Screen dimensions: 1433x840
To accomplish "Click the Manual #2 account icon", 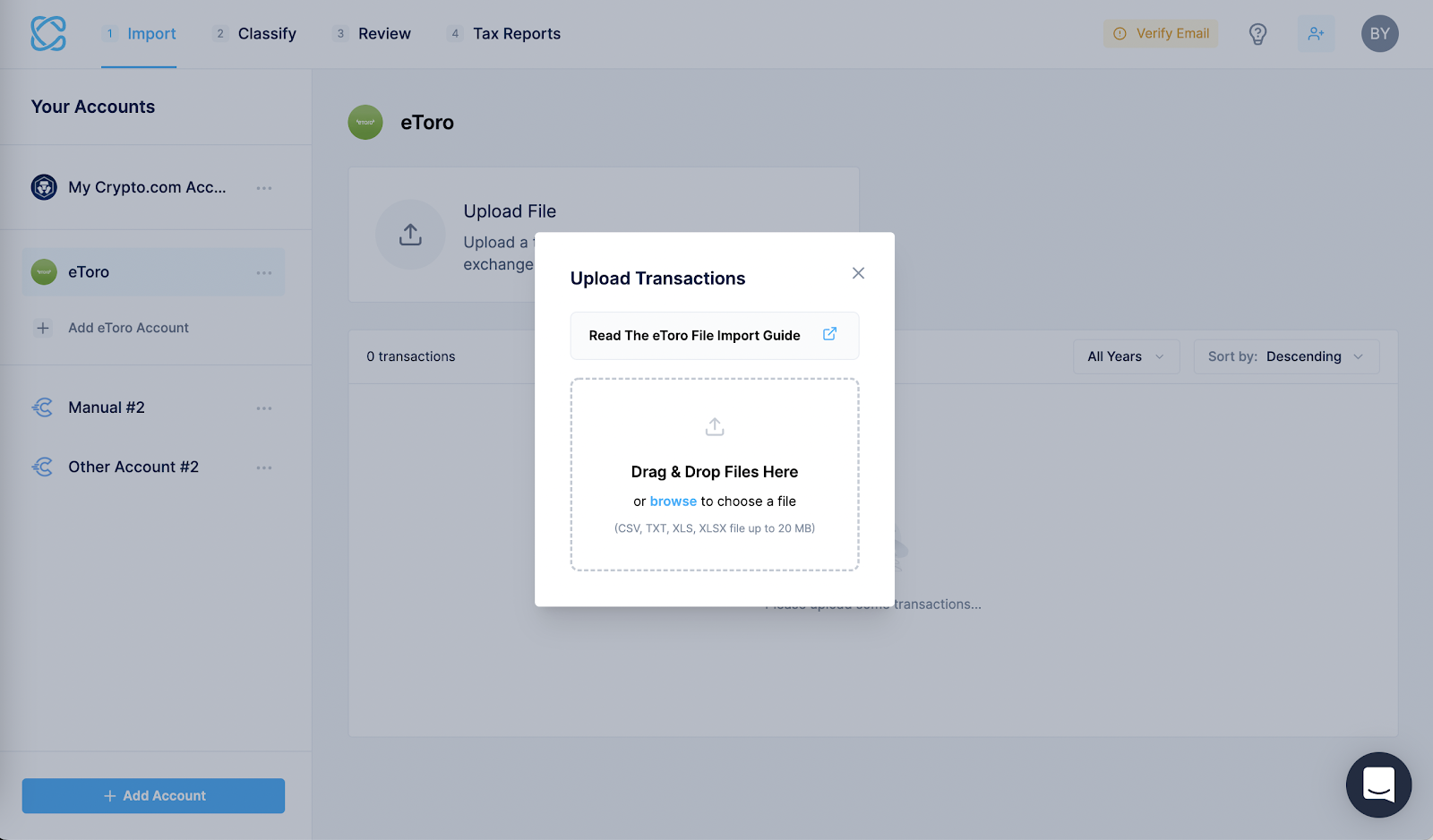I will 42,407.
